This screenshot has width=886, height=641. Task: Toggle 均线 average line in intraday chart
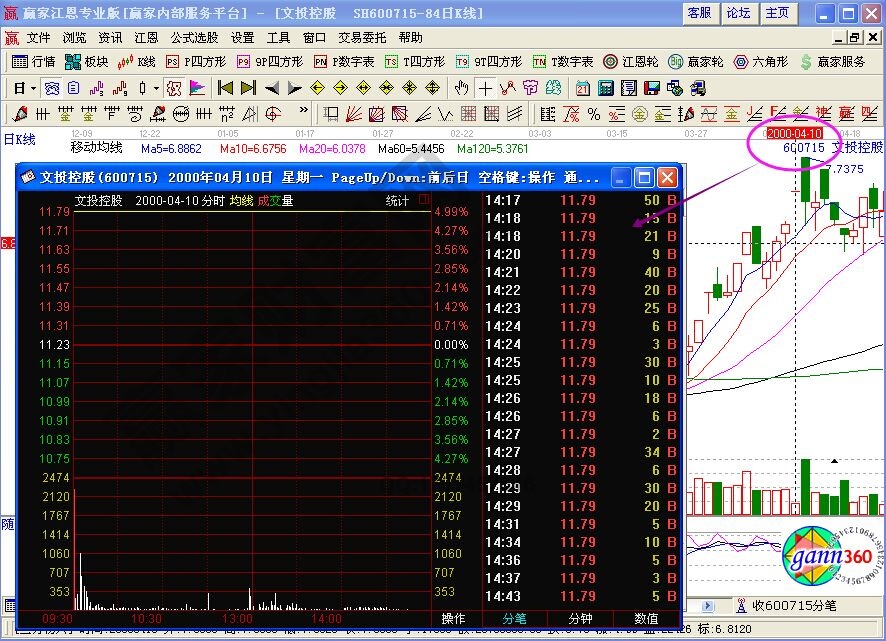[x=241, y=200]
